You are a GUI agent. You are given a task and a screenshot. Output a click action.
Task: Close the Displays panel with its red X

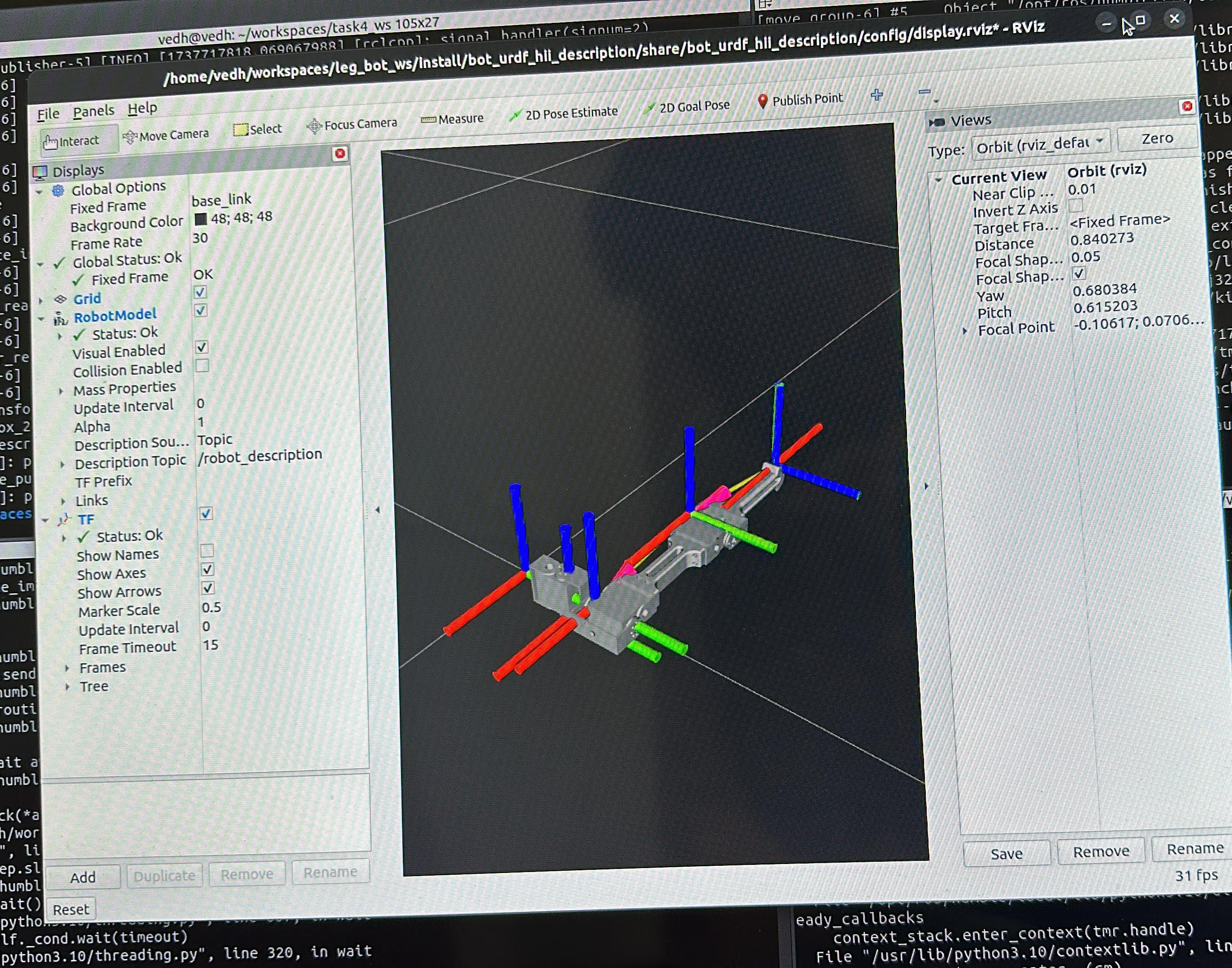click(x=340, y=153)
